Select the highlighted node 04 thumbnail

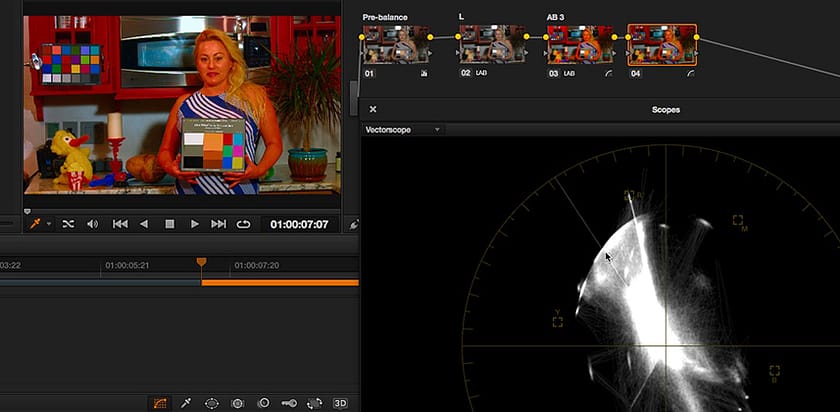pyautogui.click(x=662, y=44)
